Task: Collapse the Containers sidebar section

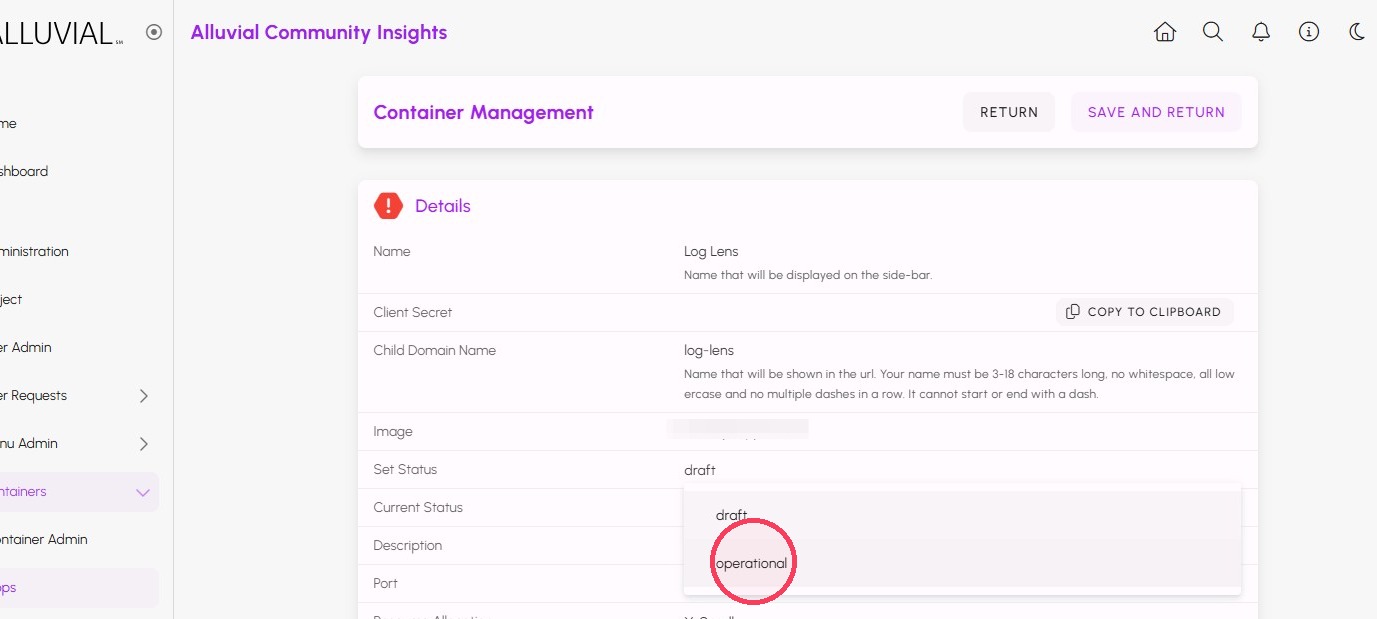Action: [x=143, y=492]
